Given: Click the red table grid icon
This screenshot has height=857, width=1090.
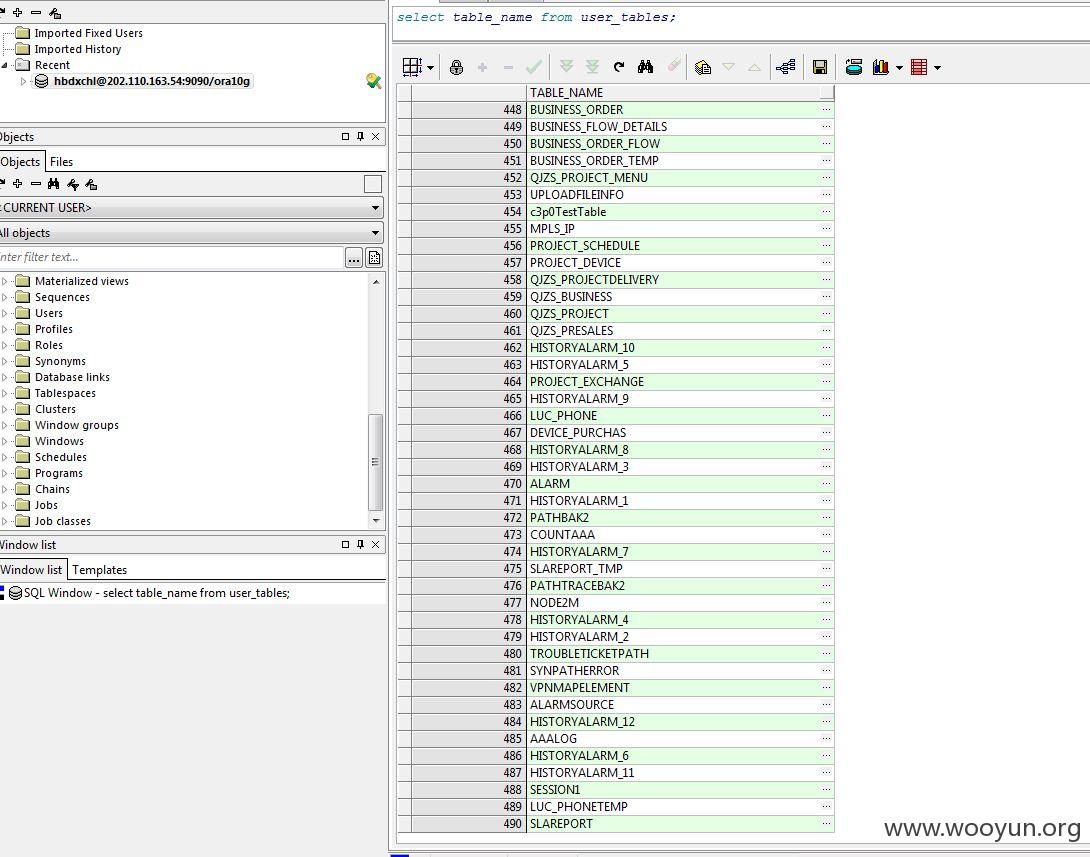Looking at the screenshot, I should [x=918, y=67].
